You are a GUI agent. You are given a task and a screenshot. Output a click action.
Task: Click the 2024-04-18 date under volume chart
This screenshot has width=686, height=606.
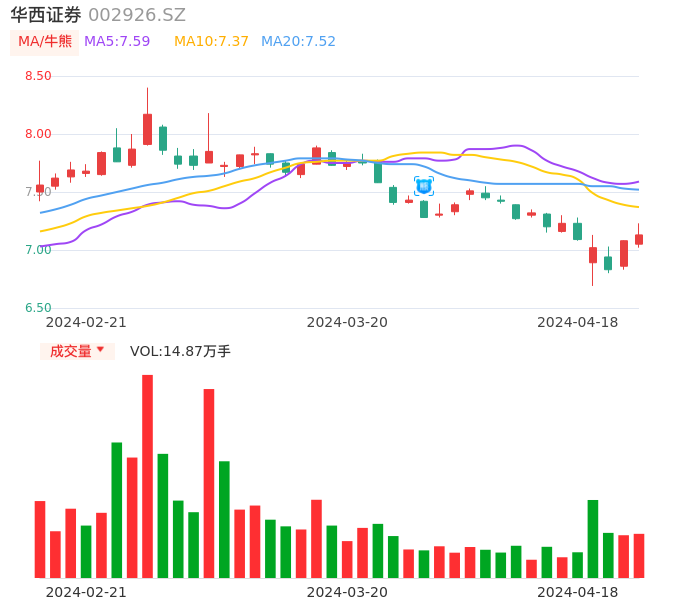[578, 592]
